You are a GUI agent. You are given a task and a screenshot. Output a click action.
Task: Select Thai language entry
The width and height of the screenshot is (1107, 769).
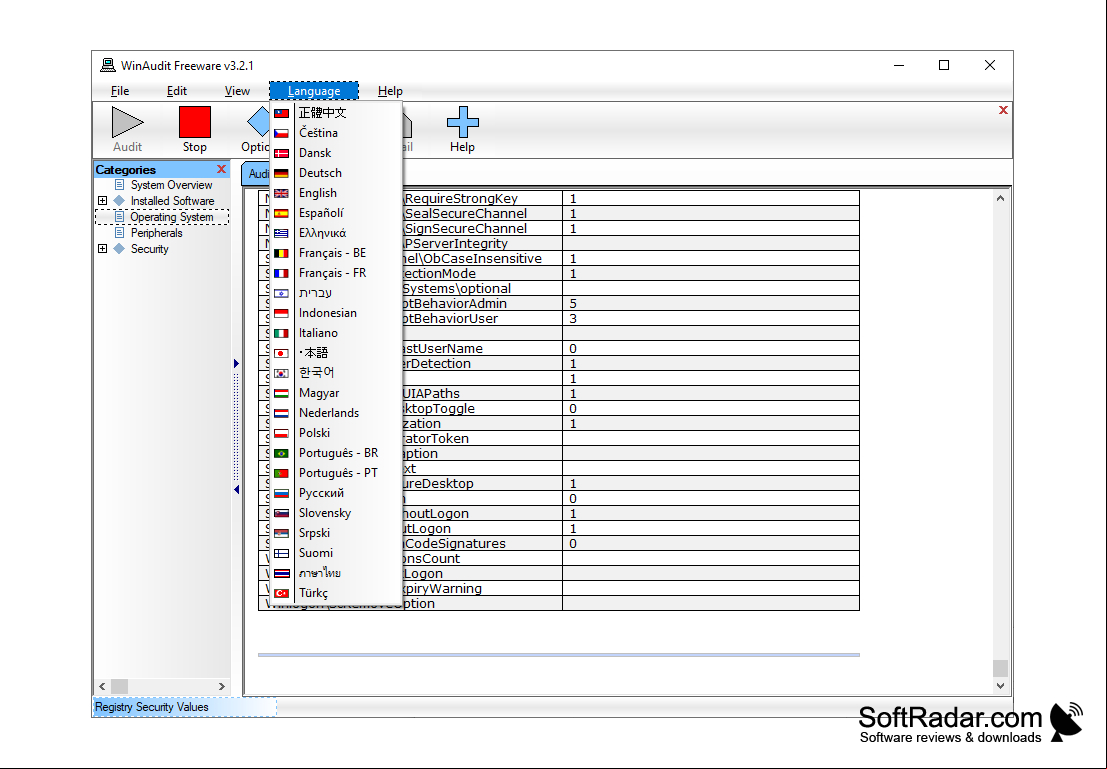(336, 573)
